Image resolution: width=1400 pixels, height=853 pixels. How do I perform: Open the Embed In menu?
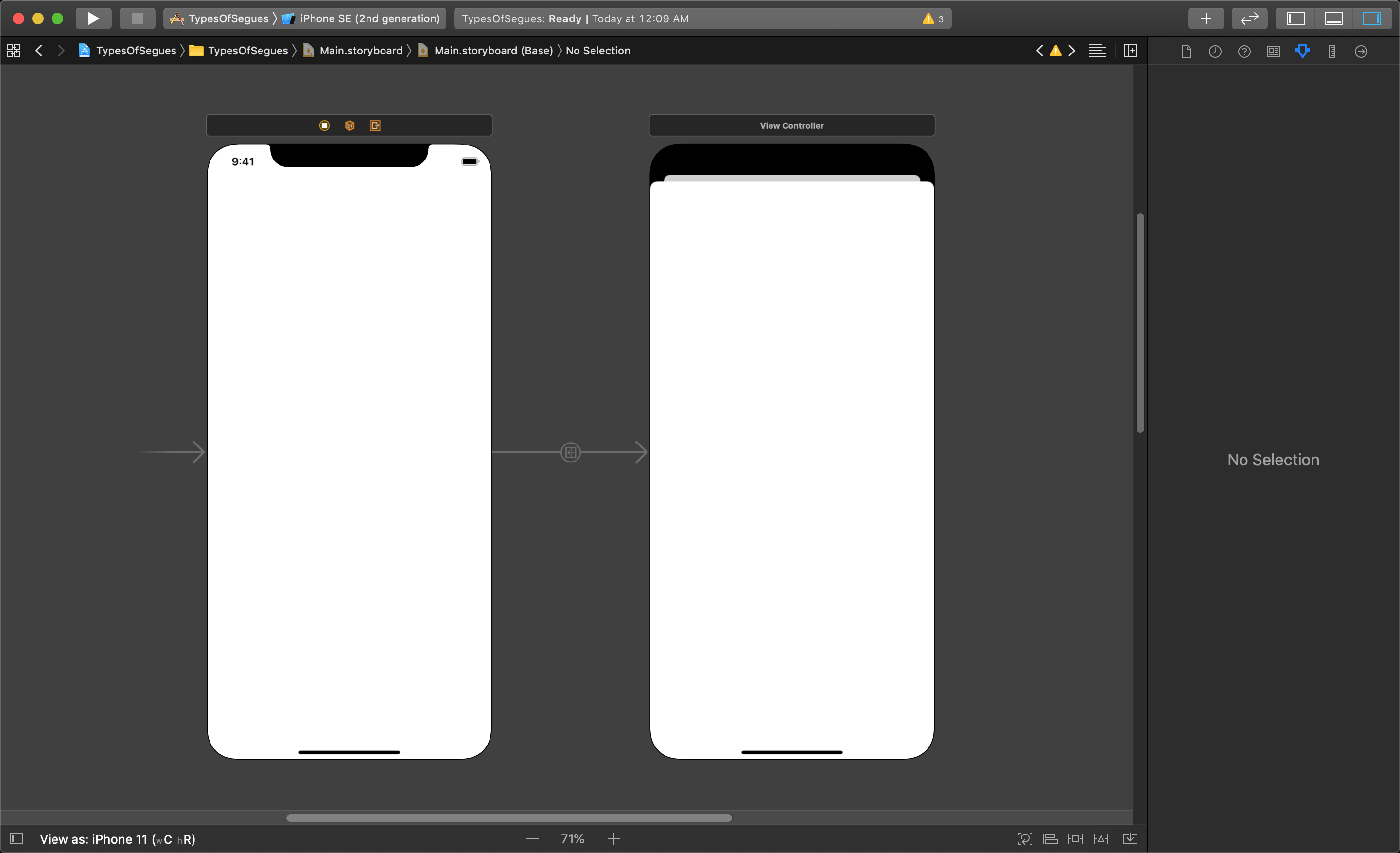[1130, 839]
